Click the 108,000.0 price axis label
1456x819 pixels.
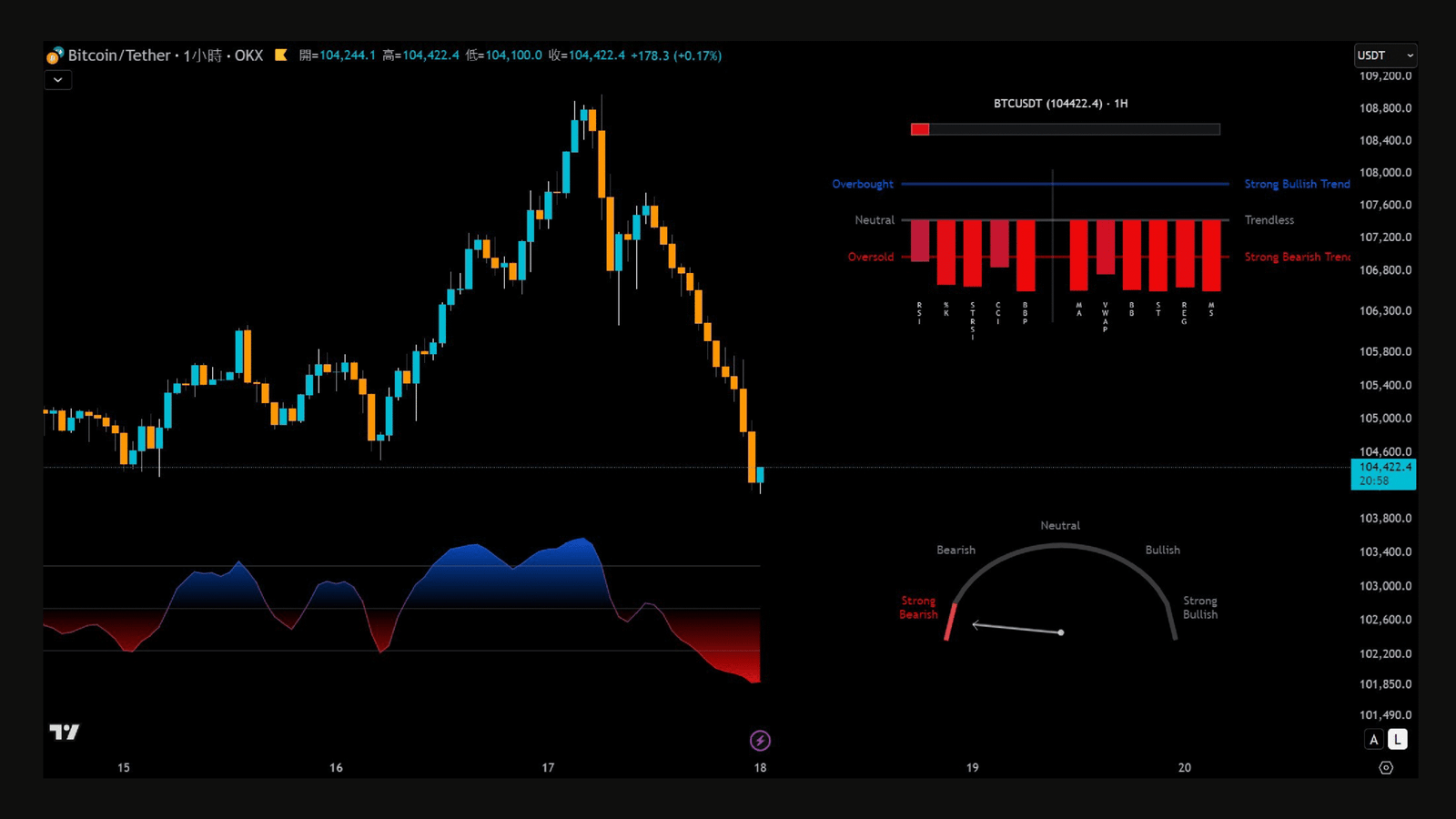[1385, 173]
